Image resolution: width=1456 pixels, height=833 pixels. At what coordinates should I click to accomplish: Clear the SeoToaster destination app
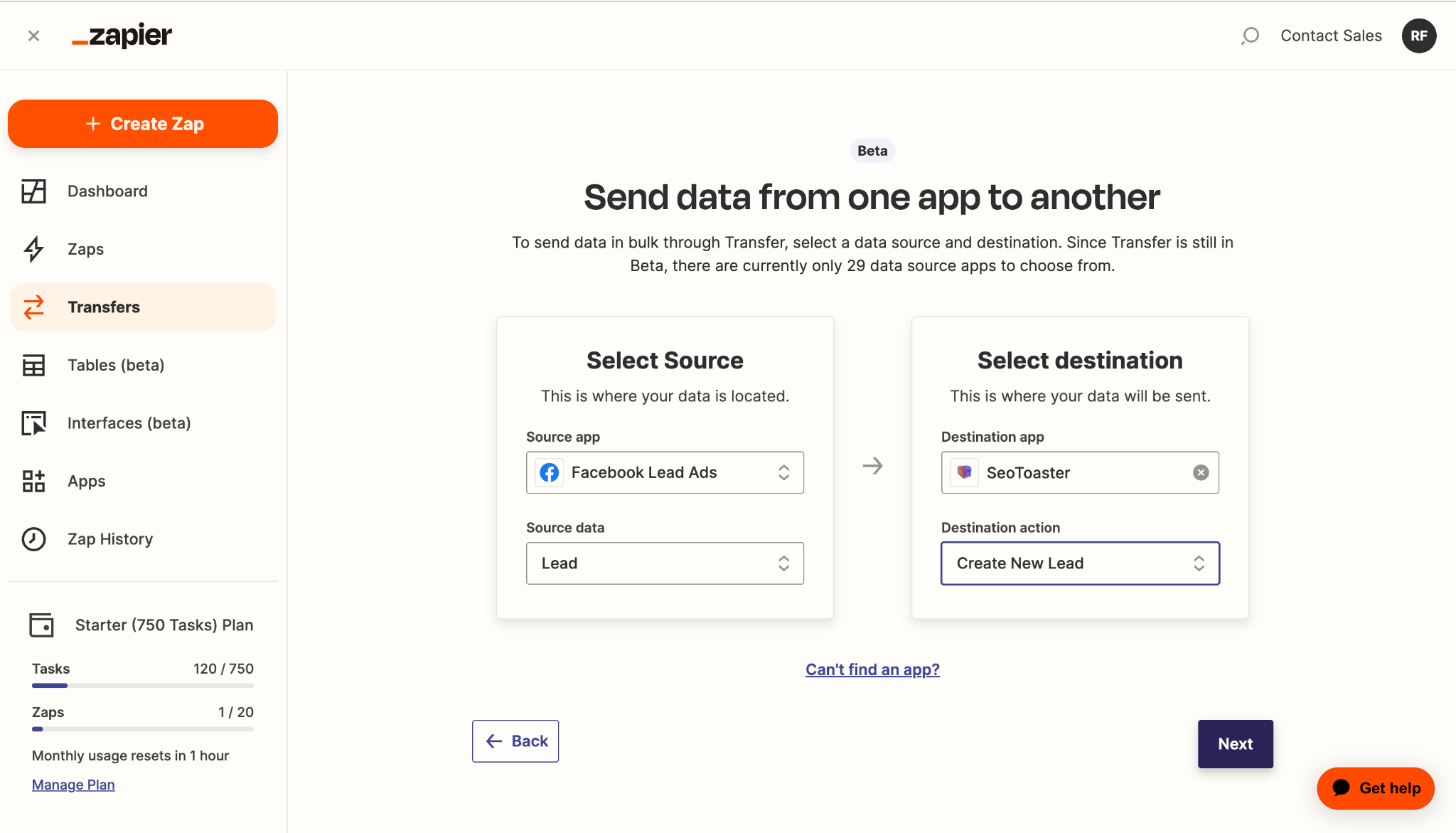tap(1200, 472)
